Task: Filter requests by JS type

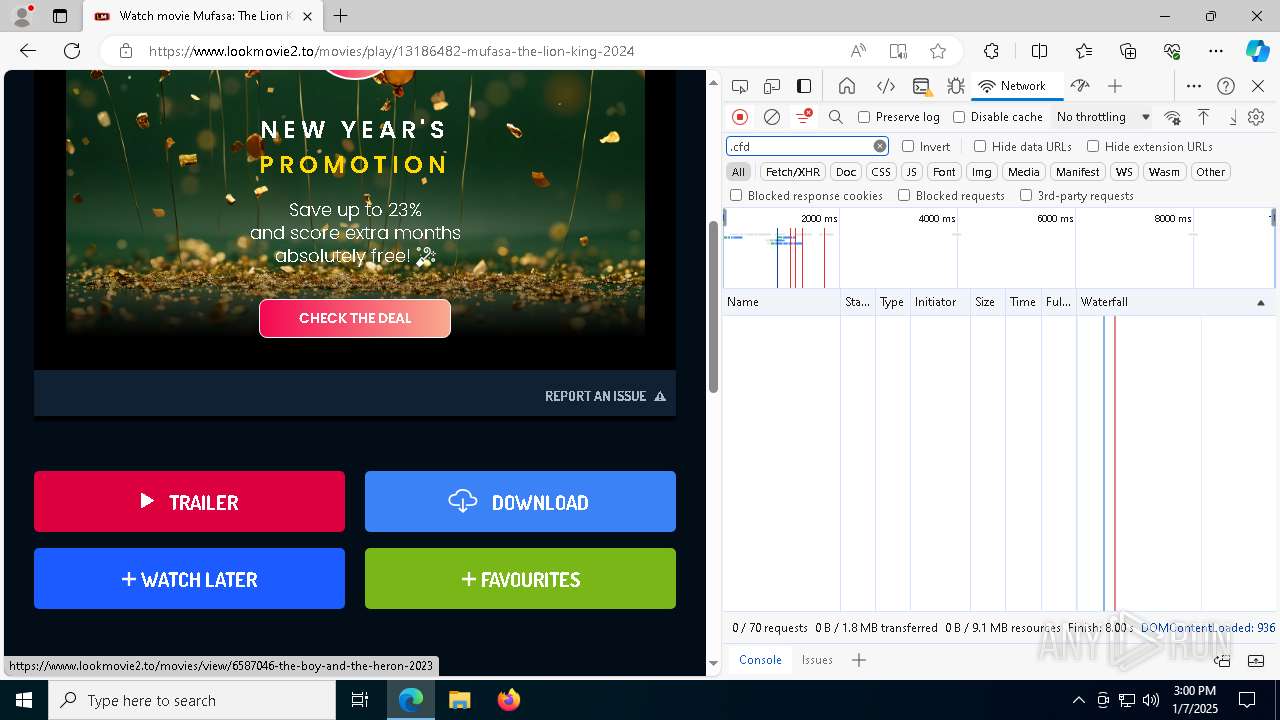Action: point(911,172)
